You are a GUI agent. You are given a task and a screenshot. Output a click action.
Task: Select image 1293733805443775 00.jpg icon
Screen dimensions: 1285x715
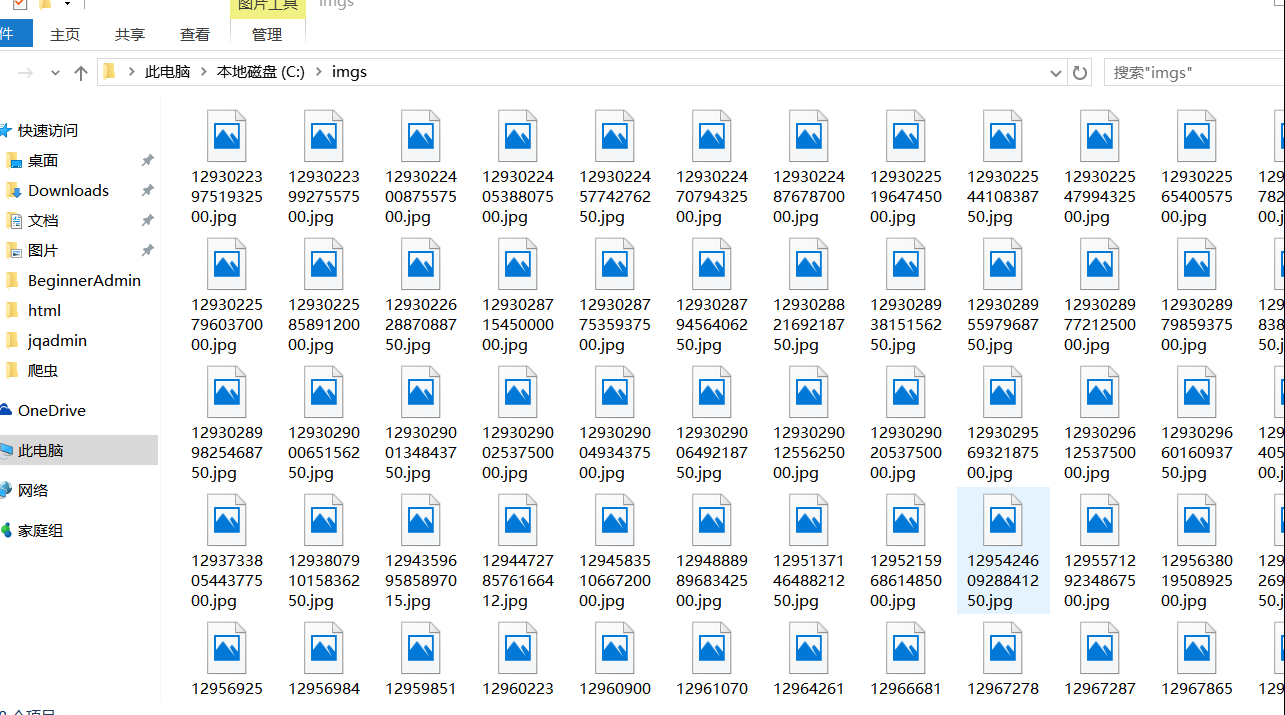227,520
